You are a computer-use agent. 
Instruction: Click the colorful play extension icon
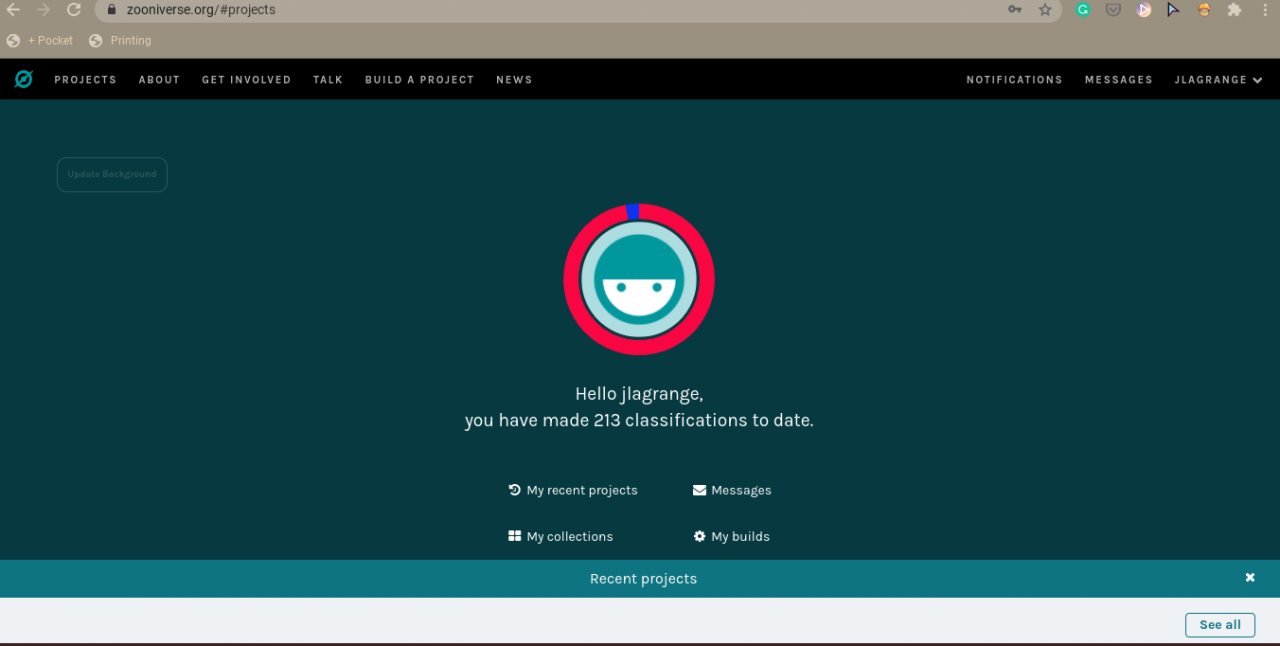[1144, 10]
